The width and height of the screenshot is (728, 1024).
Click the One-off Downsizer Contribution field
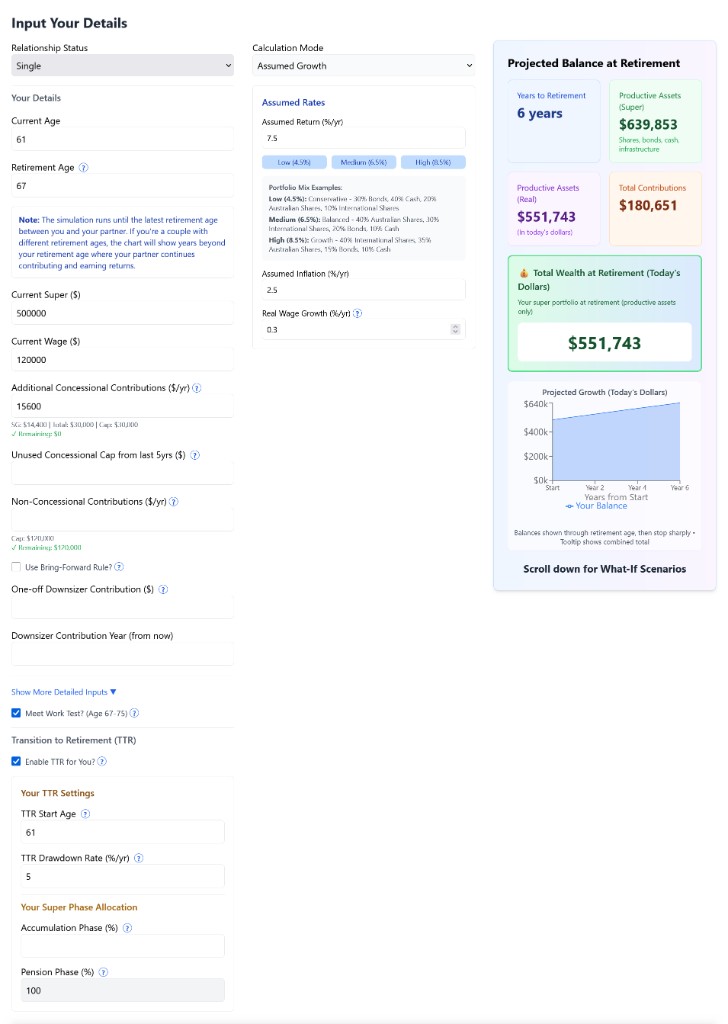point(123,607)
